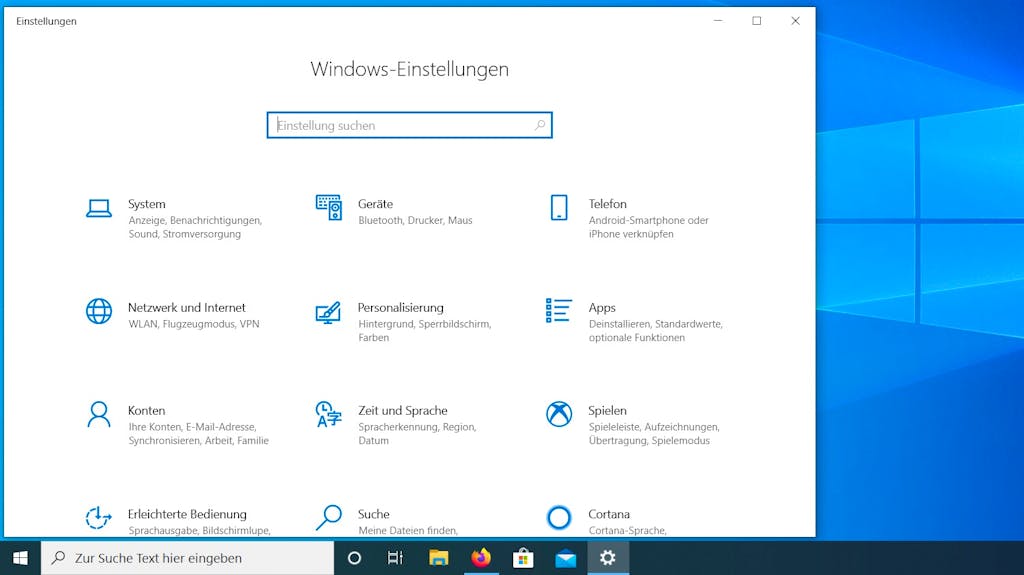The height and width of the screenshot is (575, 1024).
Task: Open the Cortana circle icon
Action: pos(559,518)
